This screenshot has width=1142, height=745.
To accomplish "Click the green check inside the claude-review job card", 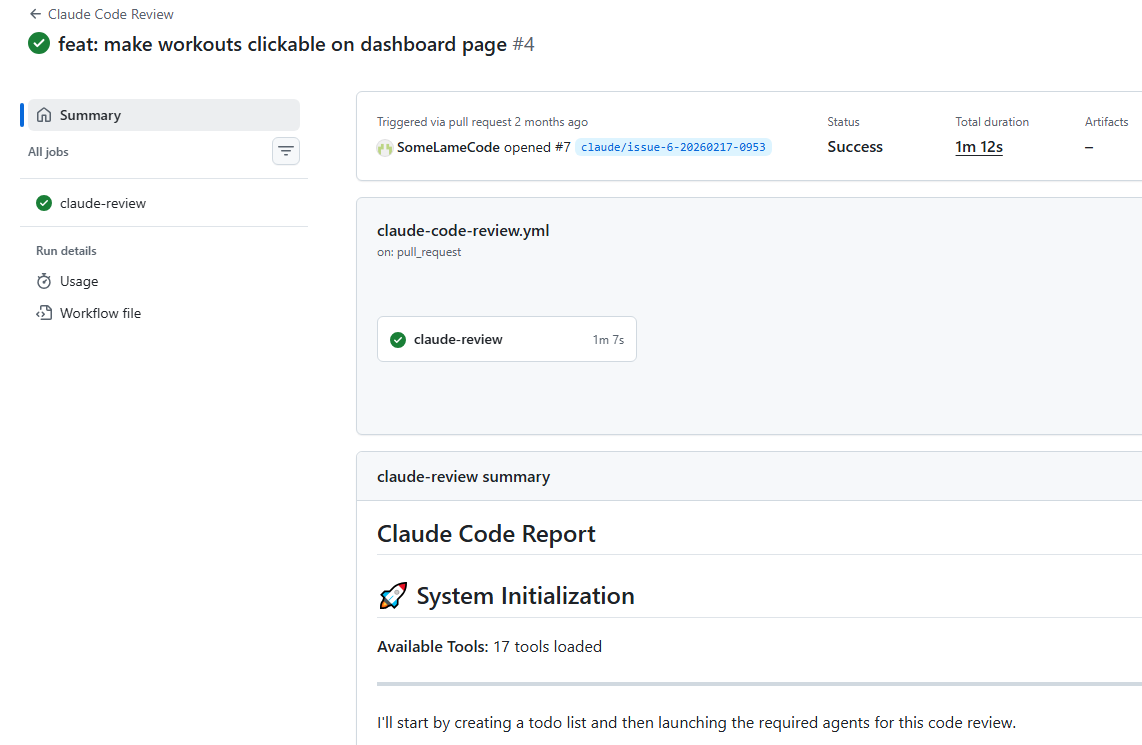I will 398,339.
